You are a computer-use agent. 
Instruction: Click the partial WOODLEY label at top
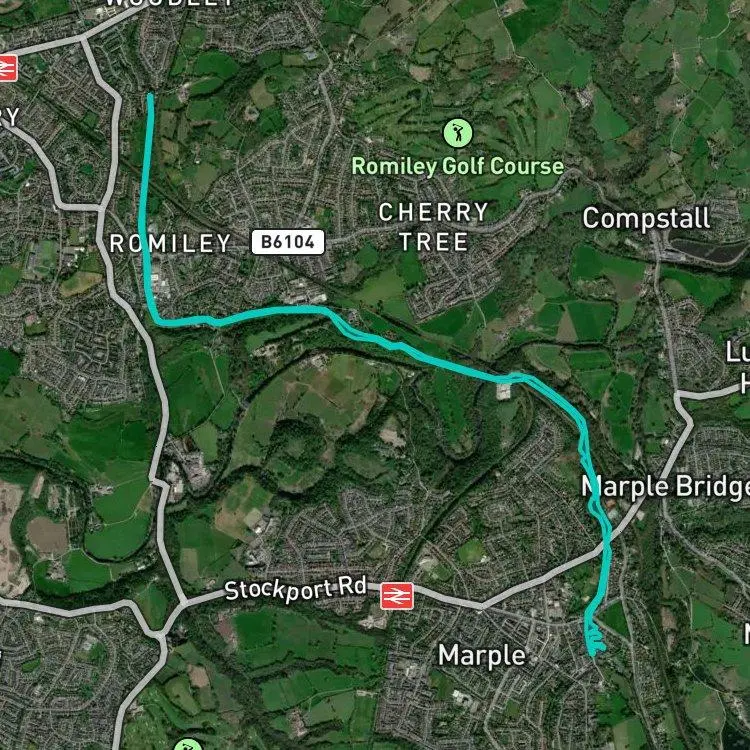tap(170, 2)
